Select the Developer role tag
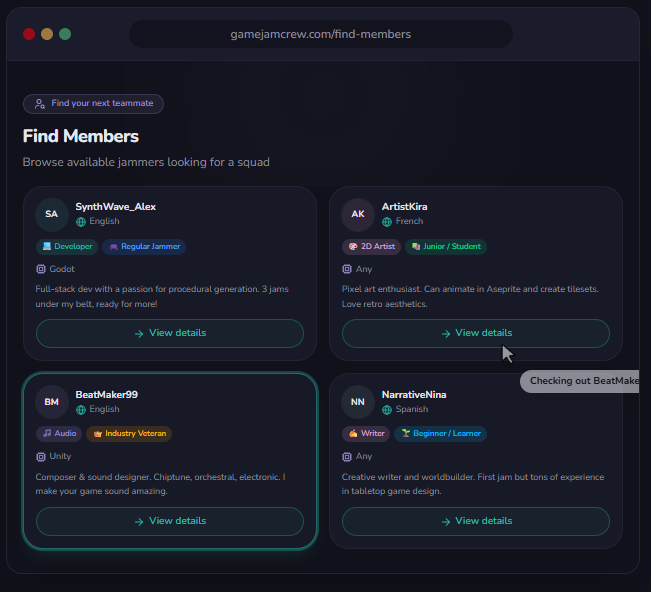Image resolution: width=651 pixels, height=592 pixels. coord(67,246)
